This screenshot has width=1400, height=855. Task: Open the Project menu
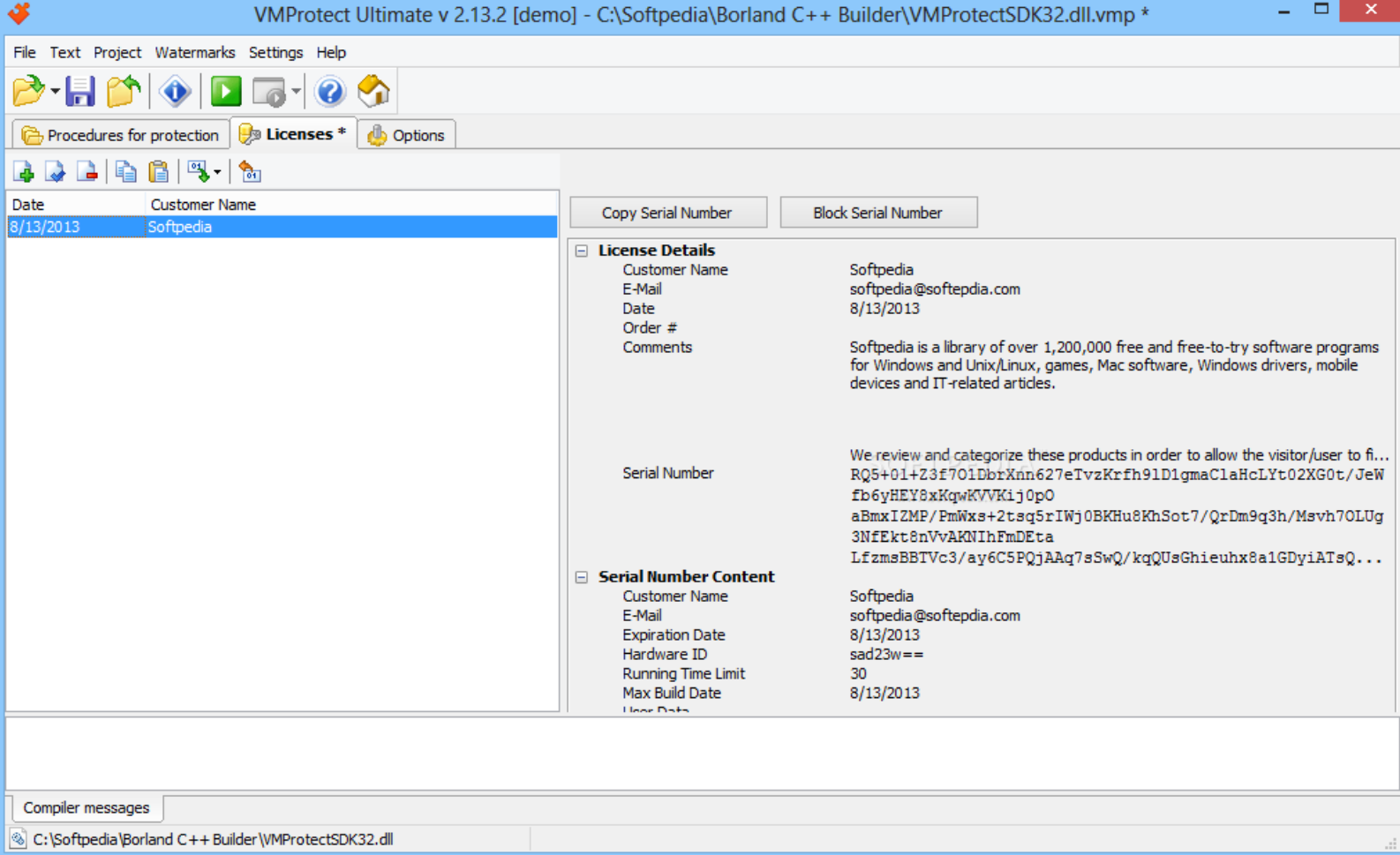117,52
